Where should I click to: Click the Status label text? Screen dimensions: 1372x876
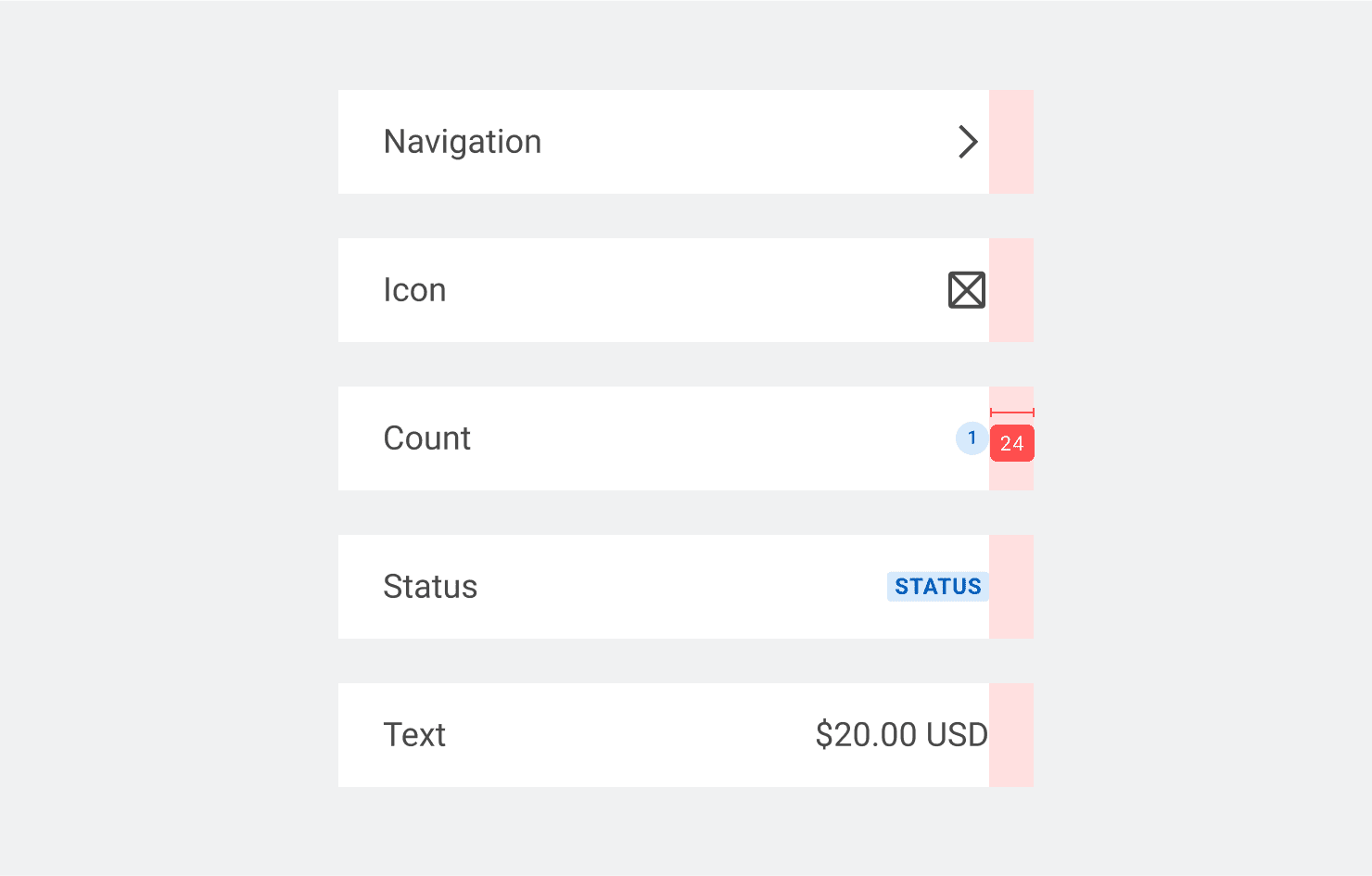430,587
